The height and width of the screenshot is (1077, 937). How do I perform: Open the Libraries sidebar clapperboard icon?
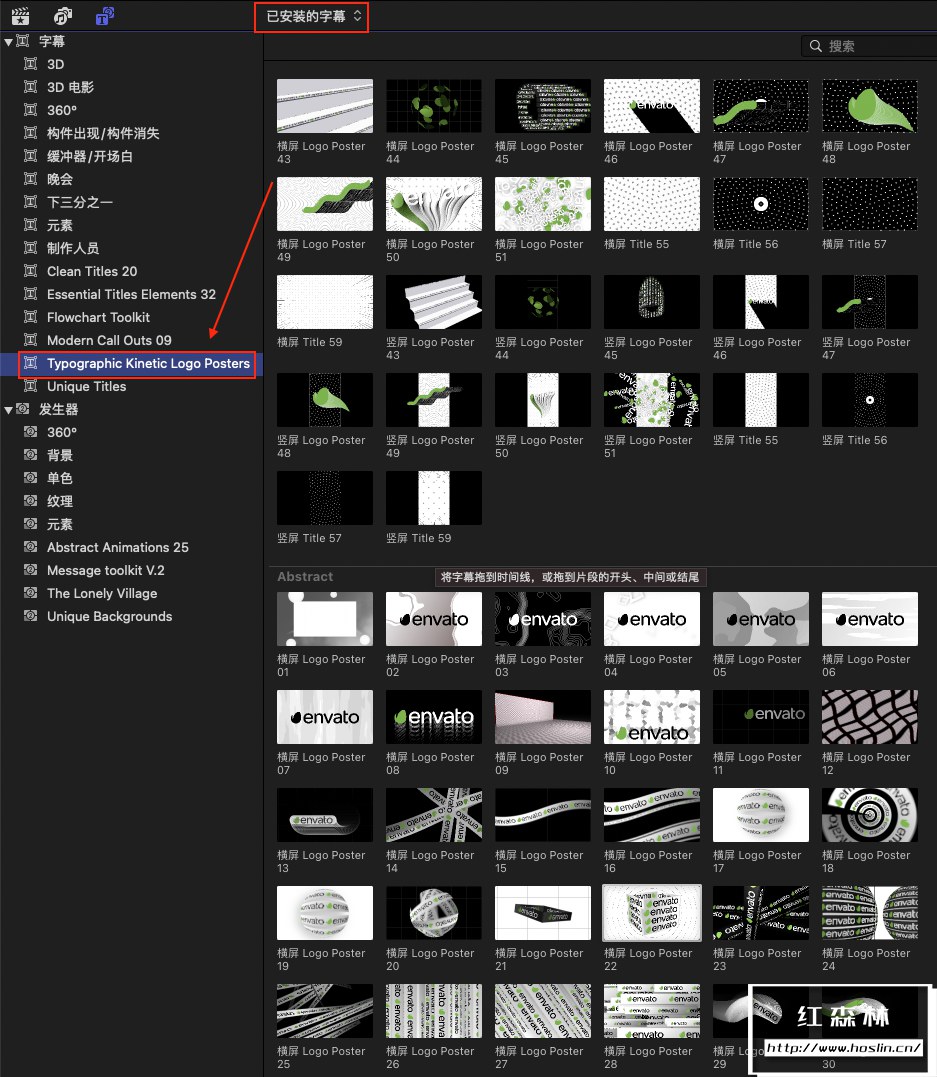(x=21, y=15)
